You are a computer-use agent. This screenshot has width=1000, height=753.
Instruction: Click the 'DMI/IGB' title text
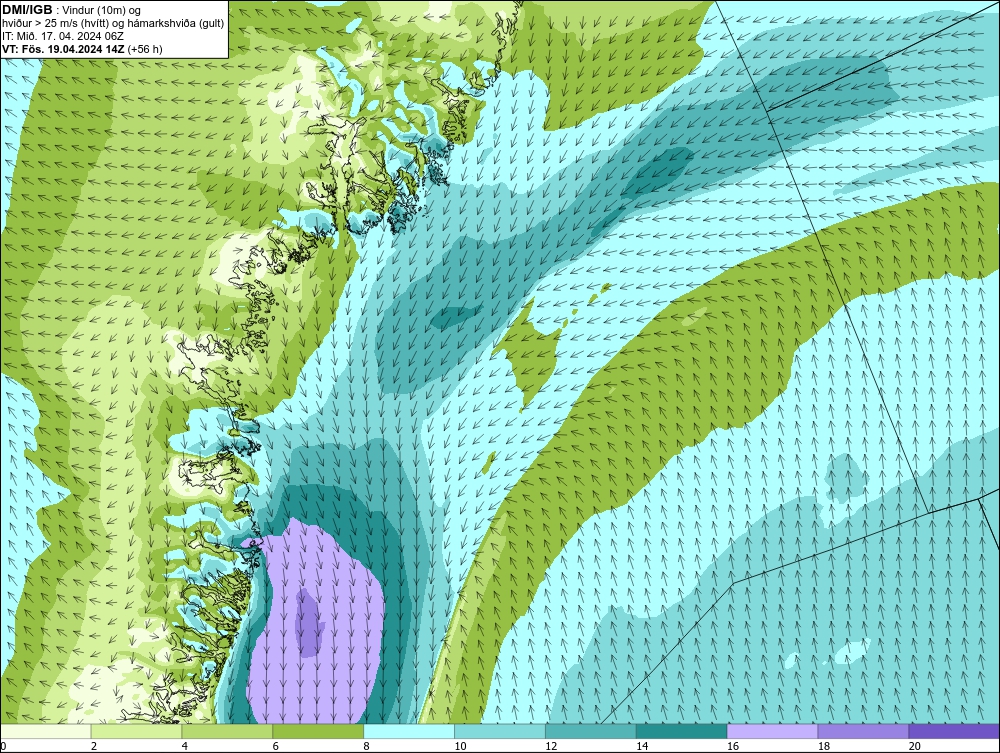pos(27,10)
